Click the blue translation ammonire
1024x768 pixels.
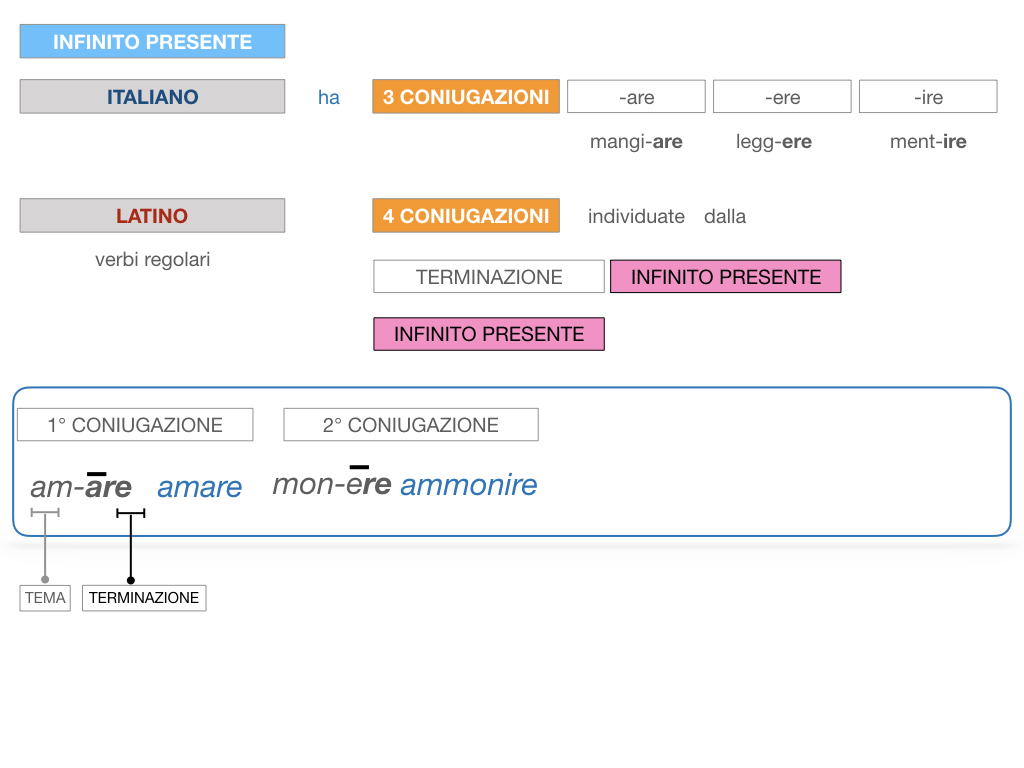[469, 485]
